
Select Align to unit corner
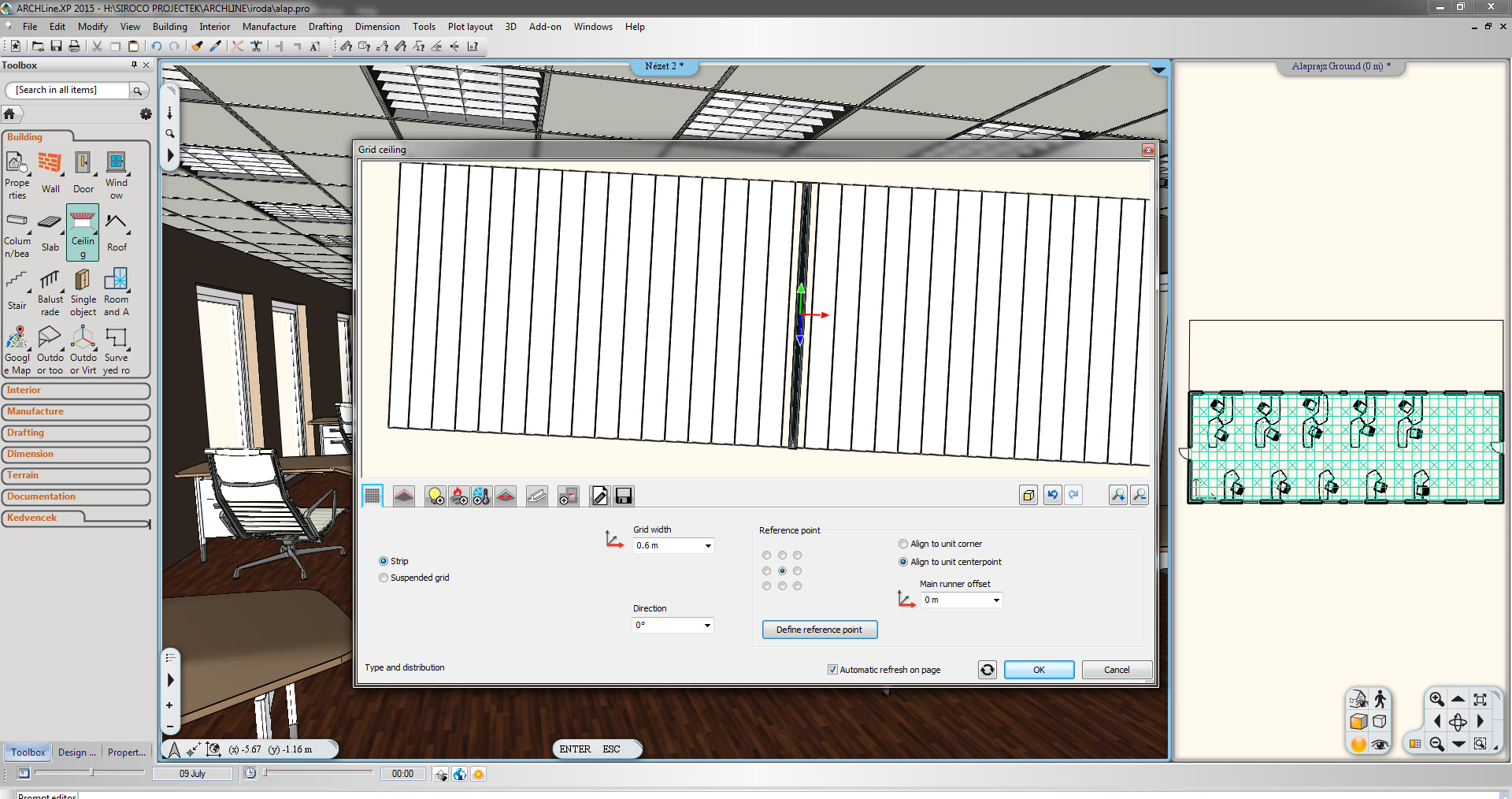click(903, 544)
